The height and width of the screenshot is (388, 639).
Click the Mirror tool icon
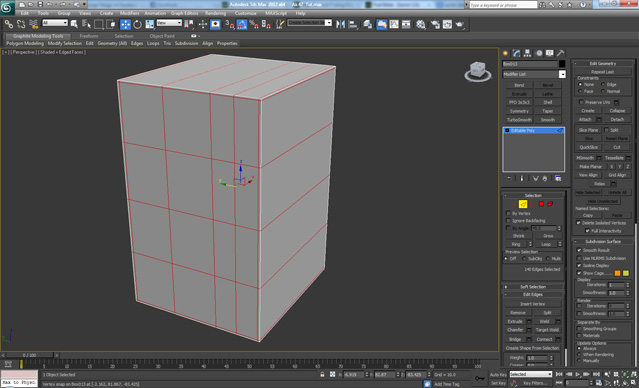340,24
